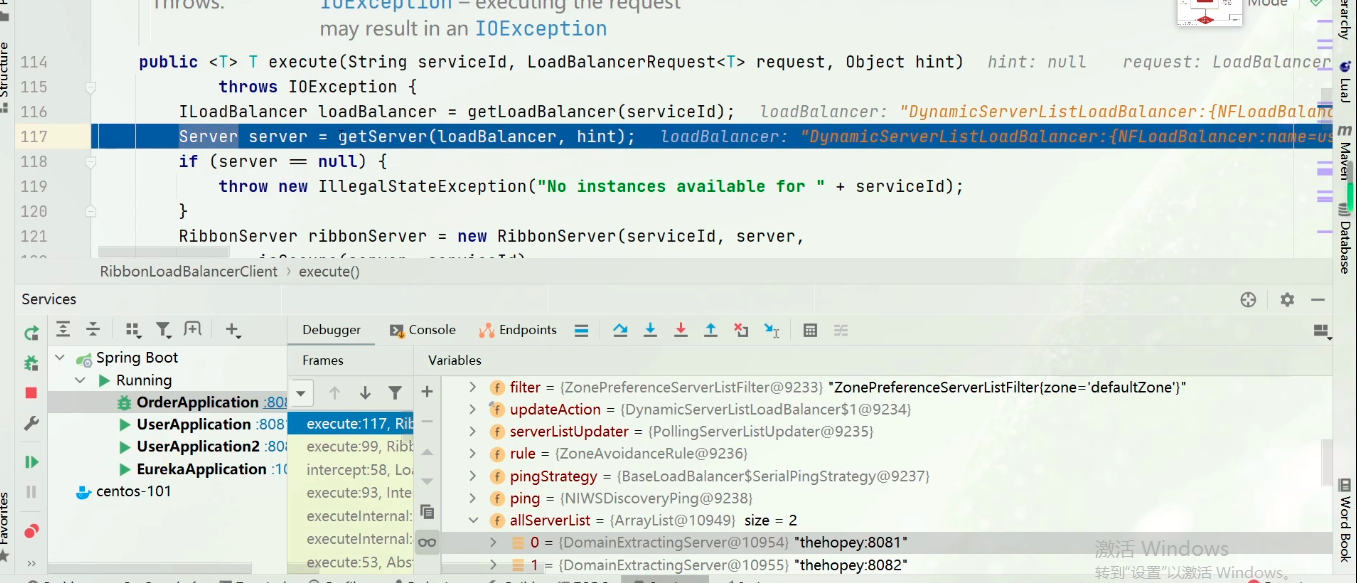1357x583 pixels.
Task: Switch to the Endpoints tab
Action: [517, 330]
